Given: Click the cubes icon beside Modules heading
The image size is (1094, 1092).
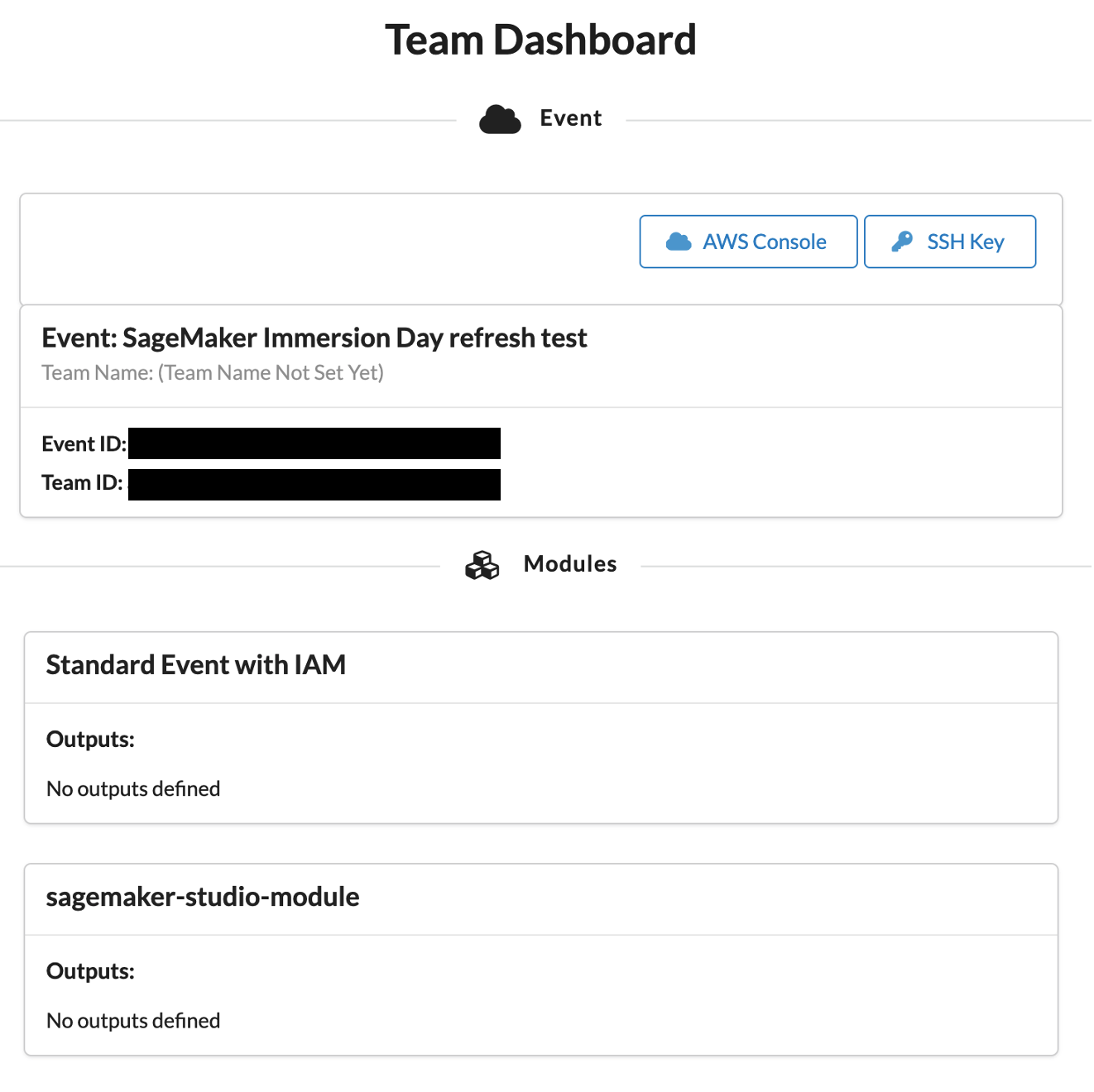Looking at the screenshot, I should coord(482,566).
